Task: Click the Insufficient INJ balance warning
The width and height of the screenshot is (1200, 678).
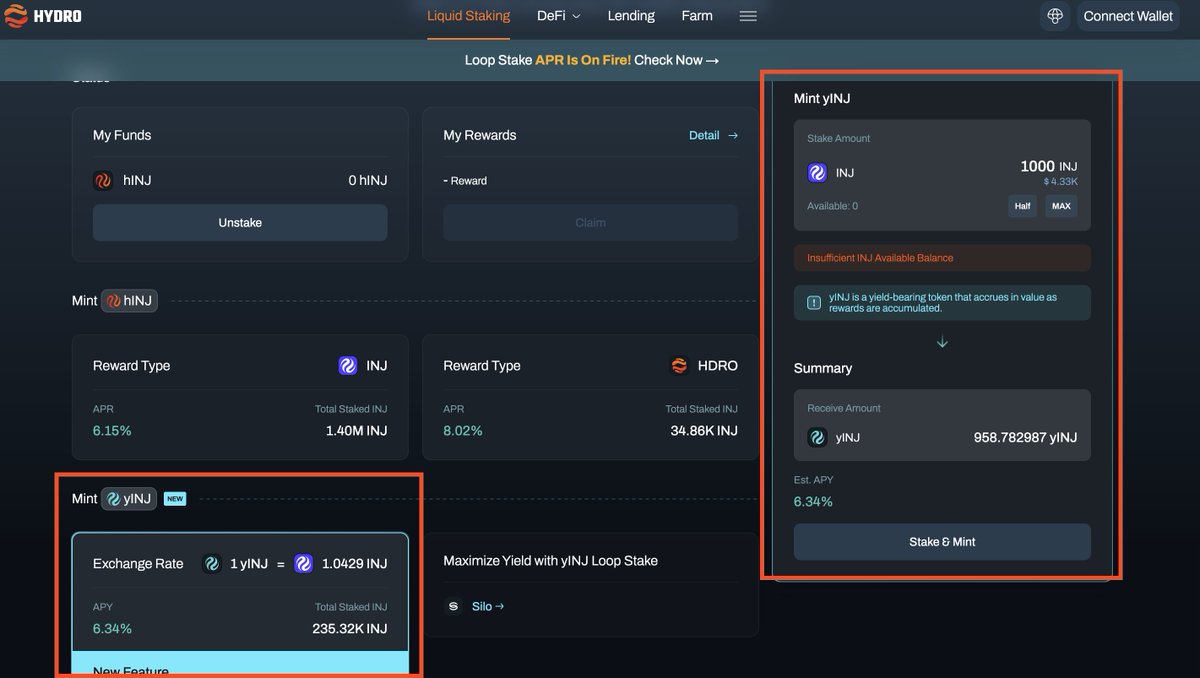Action: [x=942, y=258]
